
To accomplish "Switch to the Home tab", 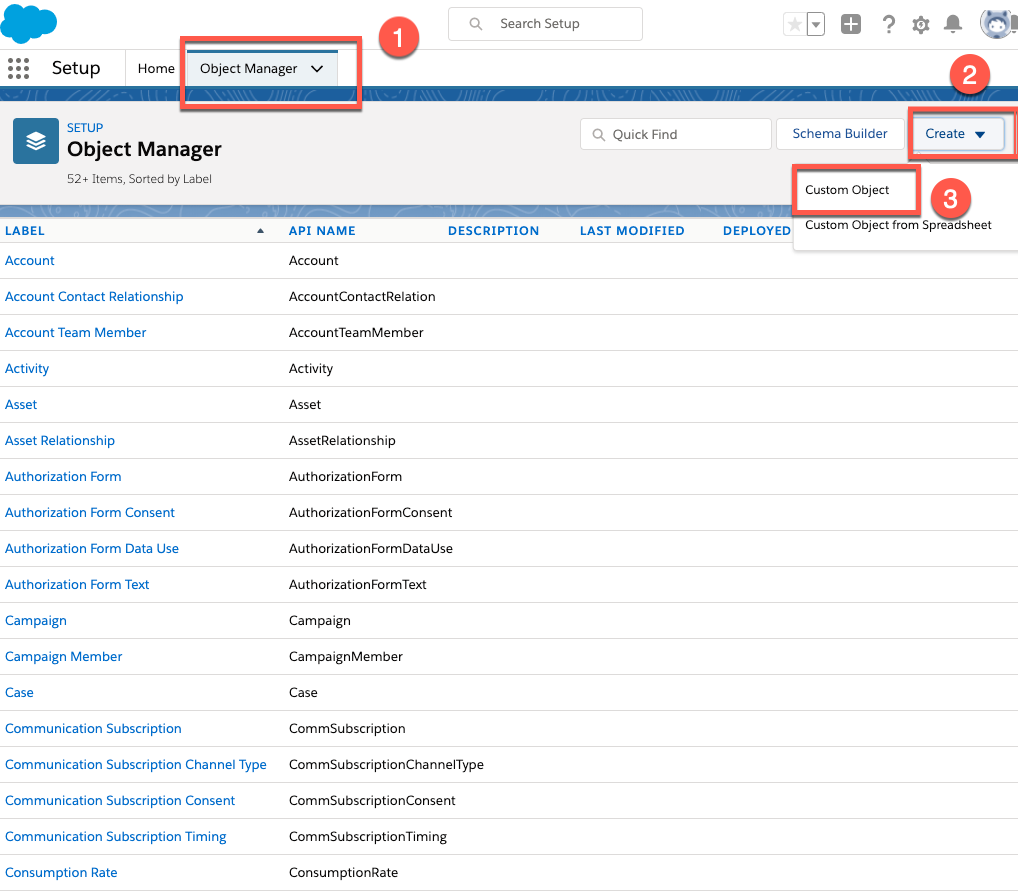I will [156, 69].
